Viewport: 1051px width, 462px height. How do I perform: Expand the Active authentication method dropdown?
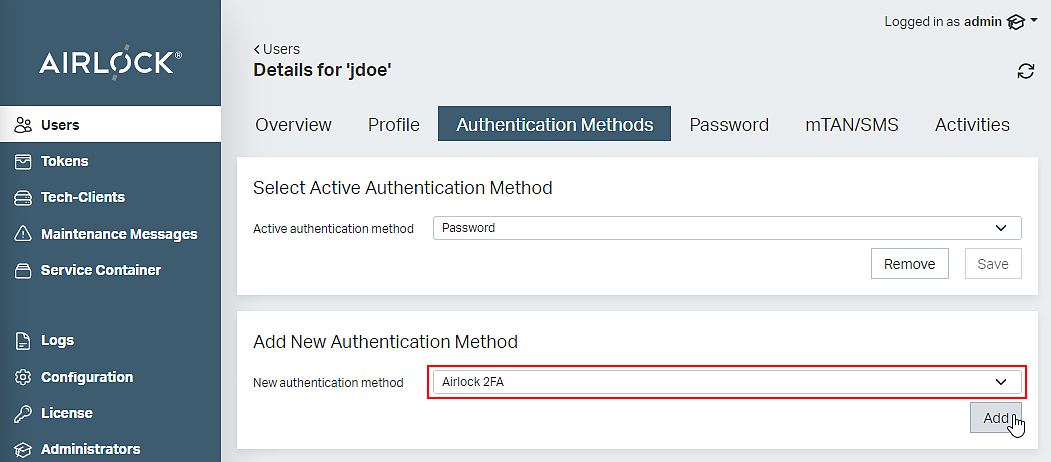(x=727, y=228)
